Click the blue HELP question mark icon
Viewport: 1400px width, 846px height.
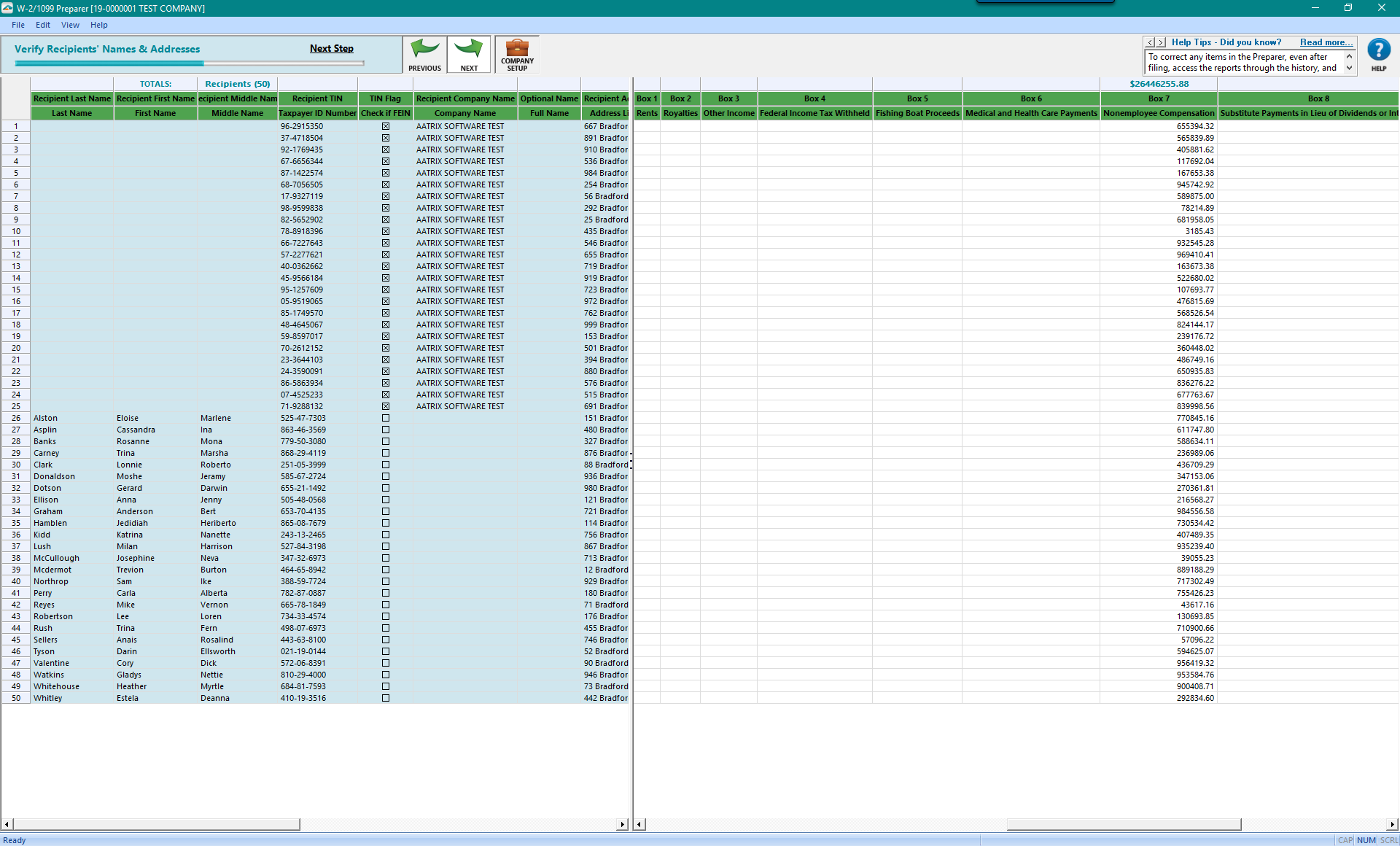[x=1378, y=51]
